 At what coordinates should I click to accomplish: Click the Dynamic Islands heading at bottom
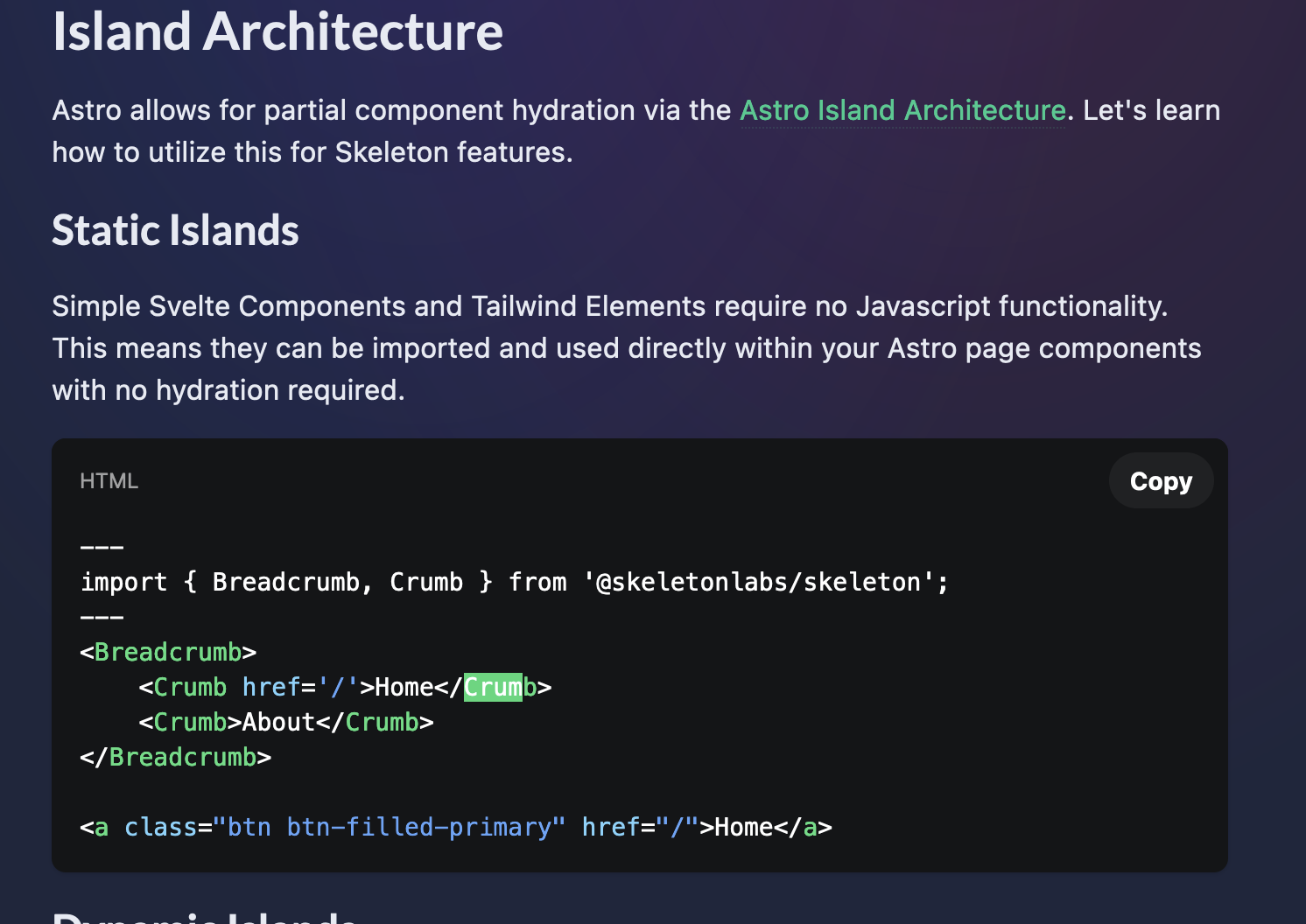coord(203,917)
